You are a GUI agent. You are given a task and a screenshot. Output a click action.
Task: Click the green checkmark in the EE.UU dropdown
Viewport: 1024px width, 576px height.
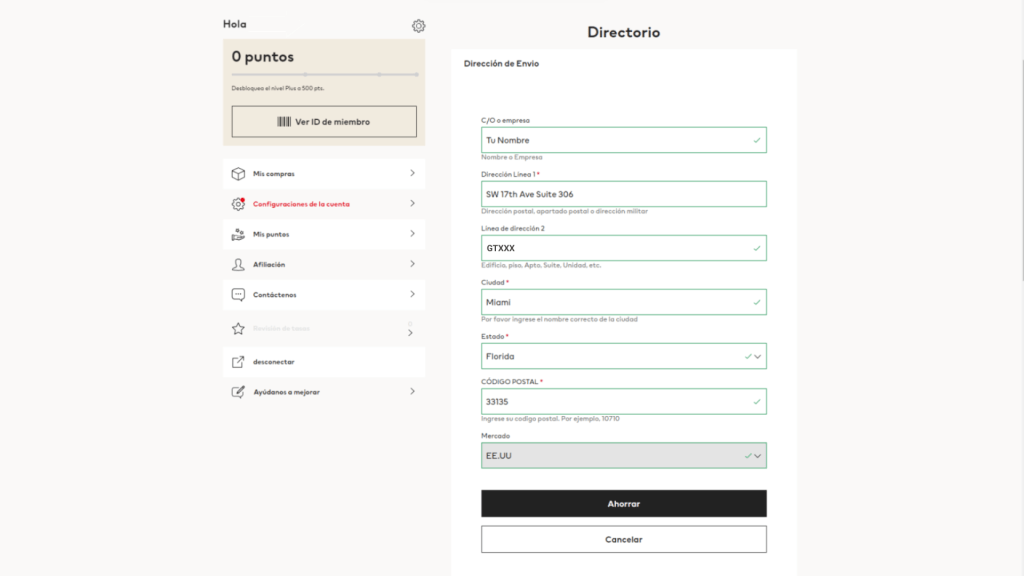click(x=748, y=456)
